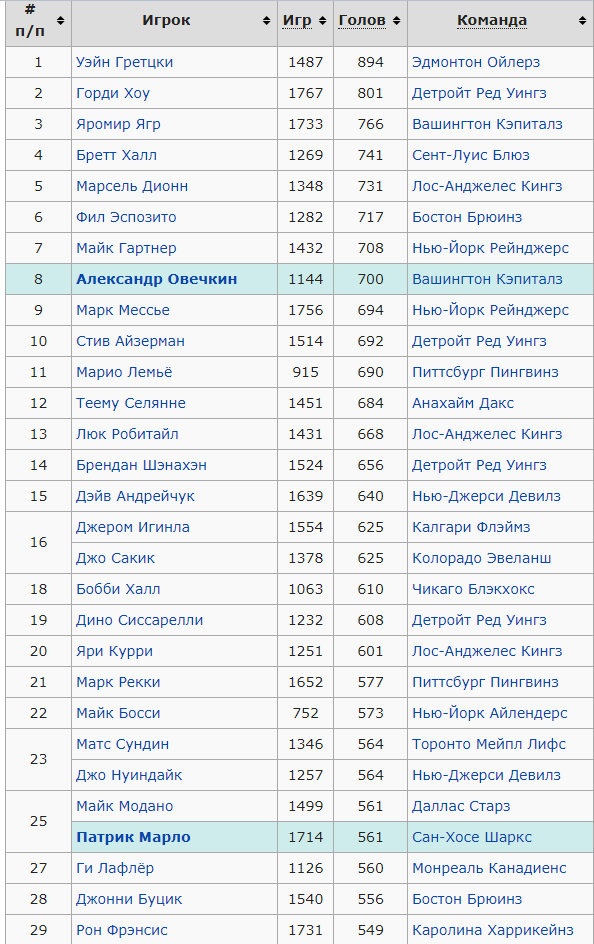Click the Каролина Харрикейнз team link
The width and height of the screenshot is (594, 944).
coord(492,930)
